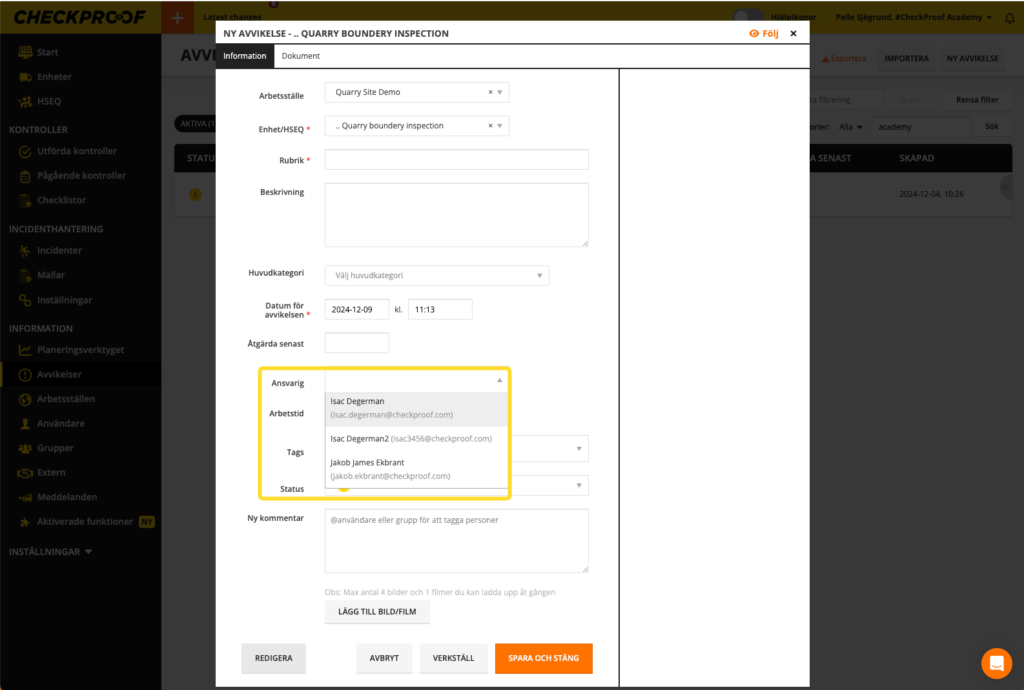Click the Avvikelser warning icon in the sidebar
This screenshot has height=690, width=1024.
(x=25, y=375)
